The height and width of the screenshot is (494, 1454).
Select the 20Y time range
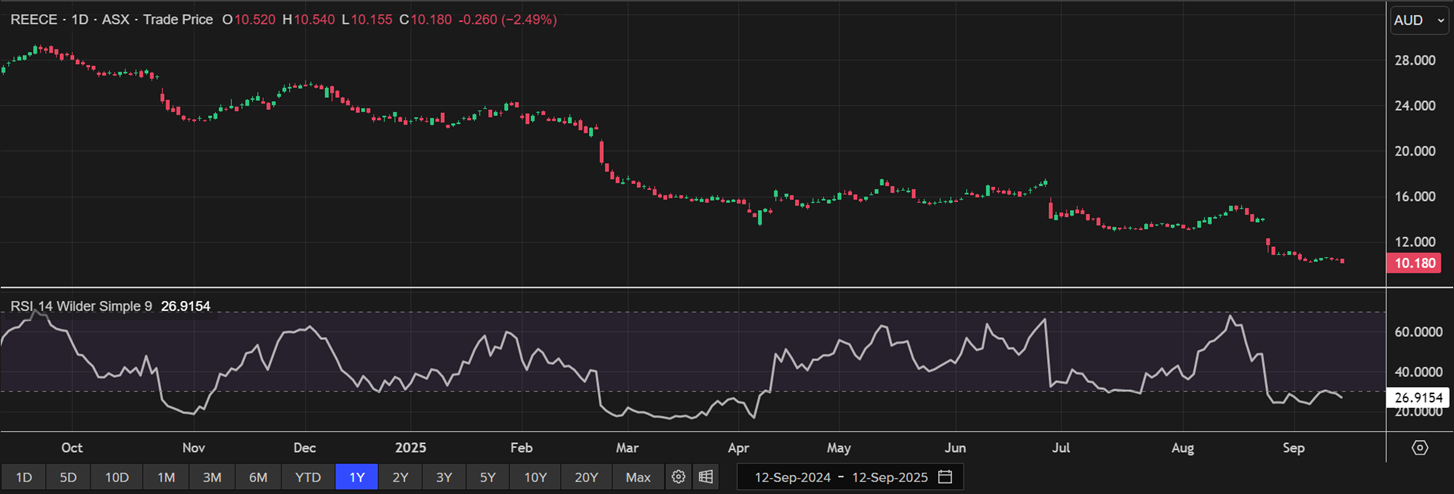586,477
